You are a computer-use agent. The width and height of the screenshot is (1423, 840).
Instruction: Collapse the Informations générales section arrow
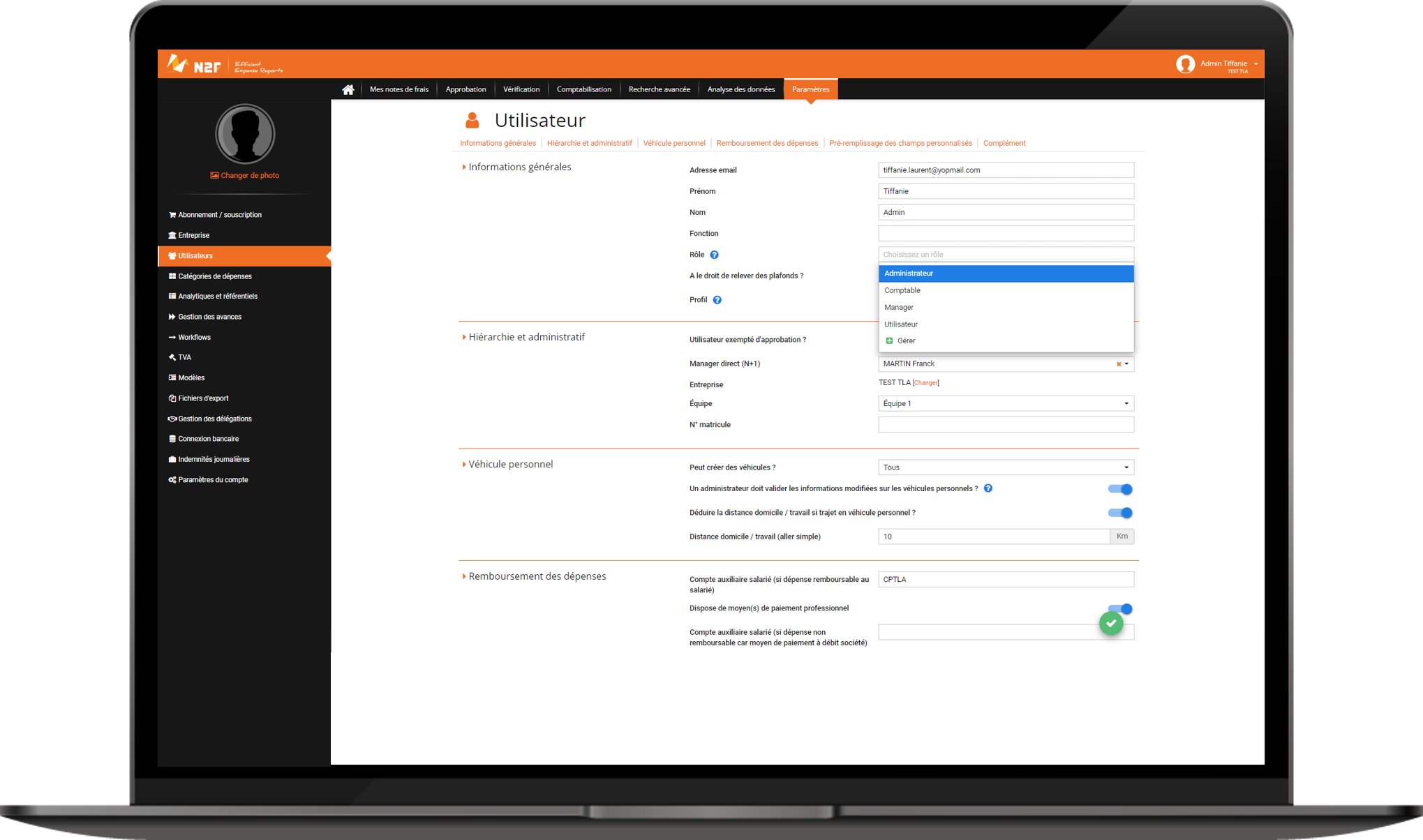[463, 167]
